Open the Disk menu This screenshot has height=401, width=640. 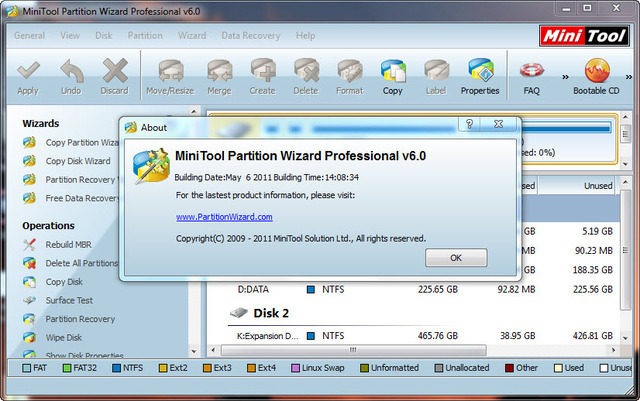(104, 36)
